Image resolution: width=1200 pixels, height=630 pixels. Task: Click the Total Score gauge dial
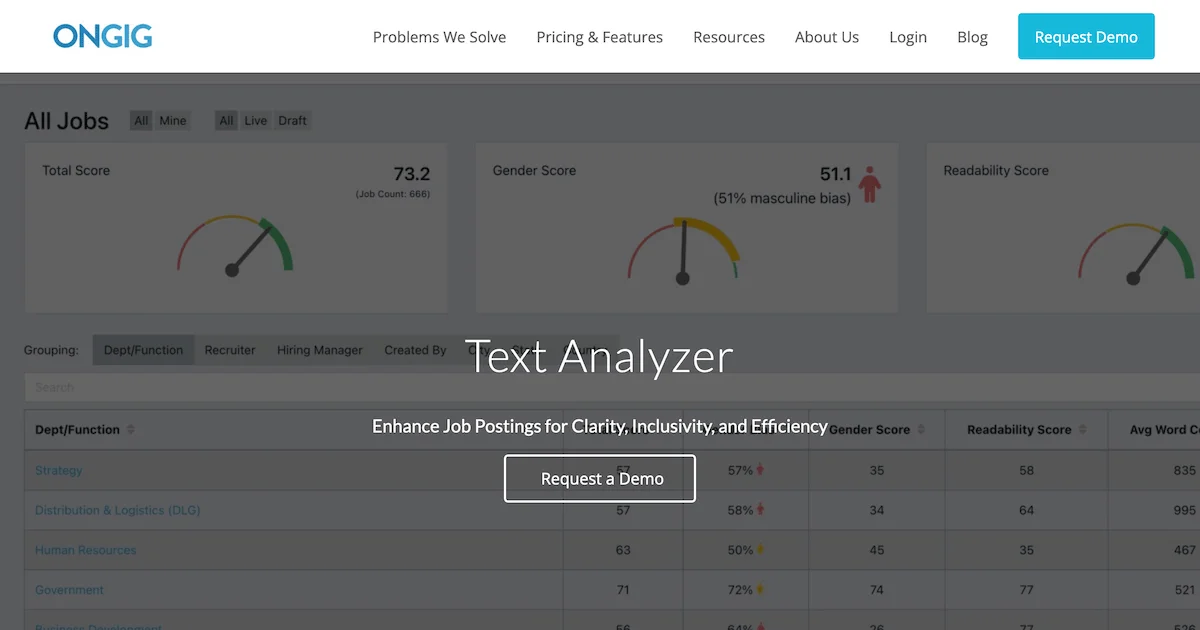coord(236,246)
